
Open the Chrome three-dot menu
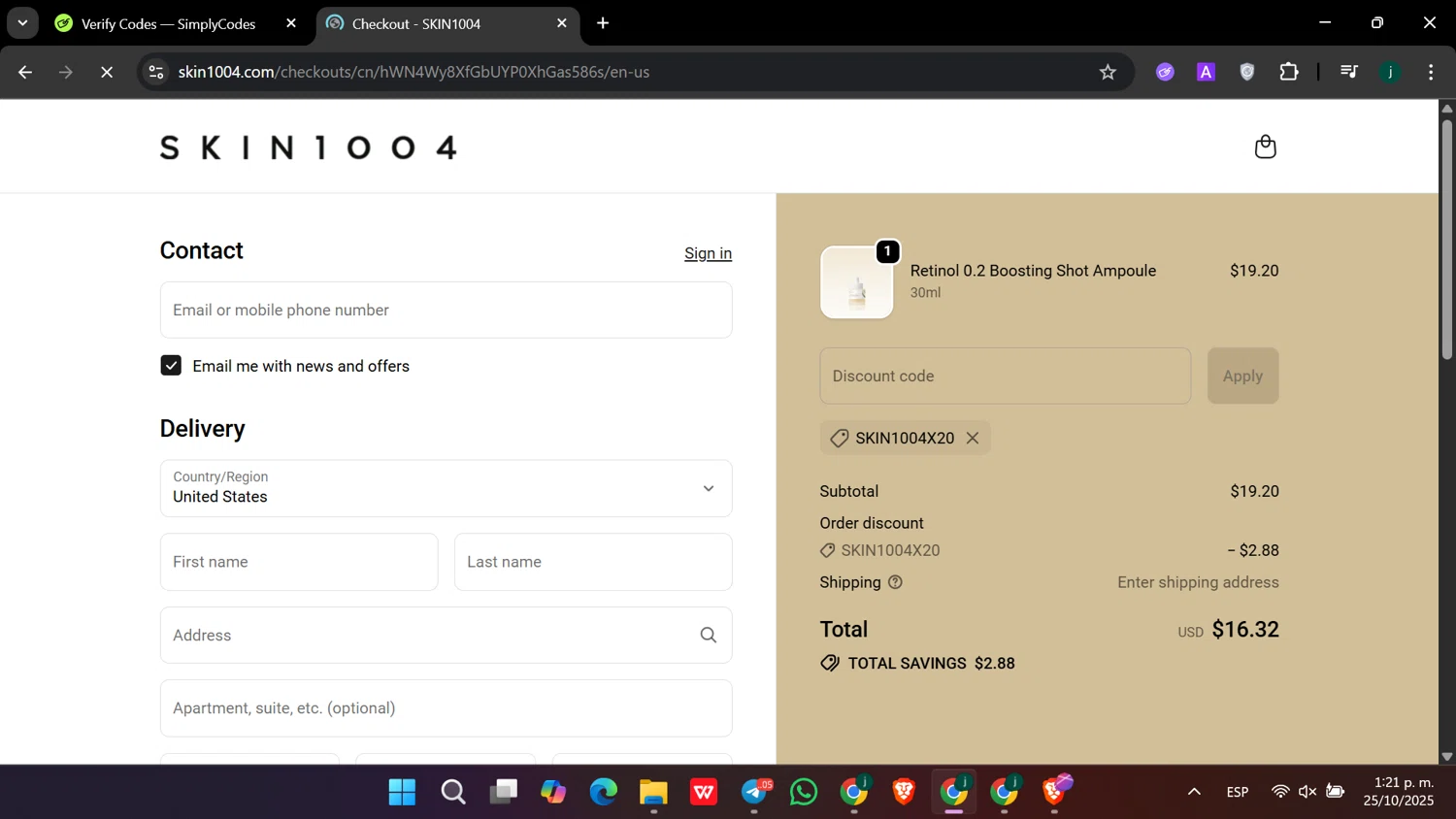1431,72
